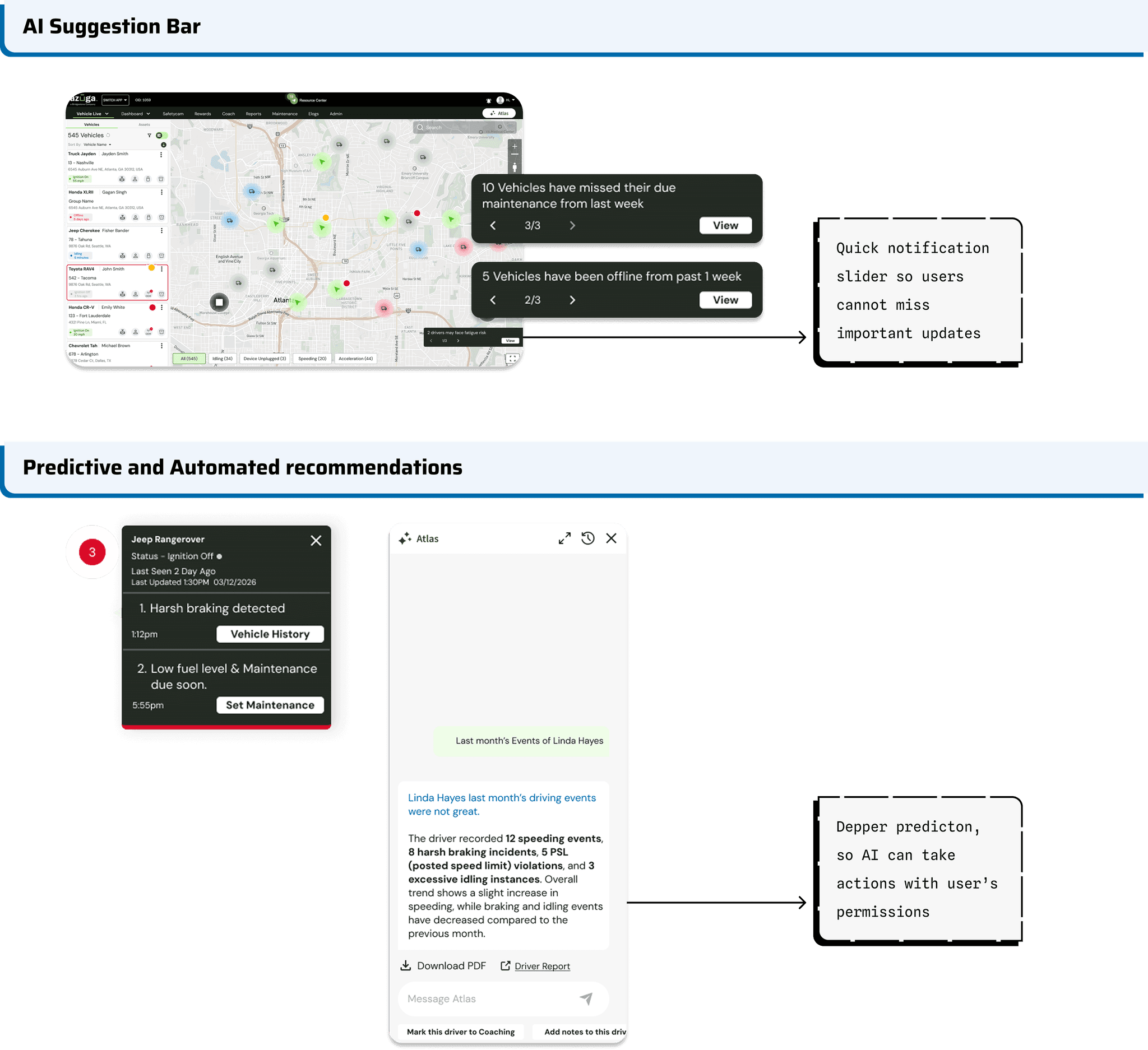
Task: Click Set Maintenance button in Jeep Rangerover popup
Action: (270, 705)
